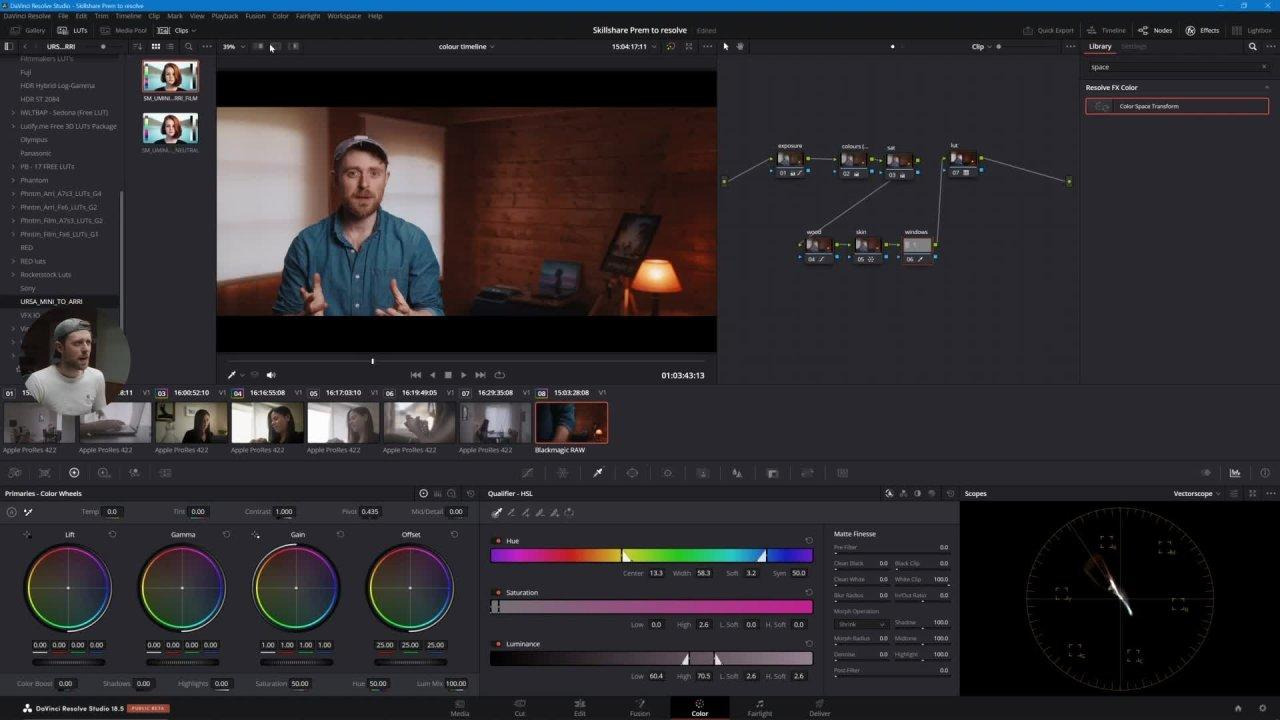Image resolution: width=1280 pixels, height=720 pixels.
Task: Mute the viewer audio speaker icon
Action: point(271,375)
